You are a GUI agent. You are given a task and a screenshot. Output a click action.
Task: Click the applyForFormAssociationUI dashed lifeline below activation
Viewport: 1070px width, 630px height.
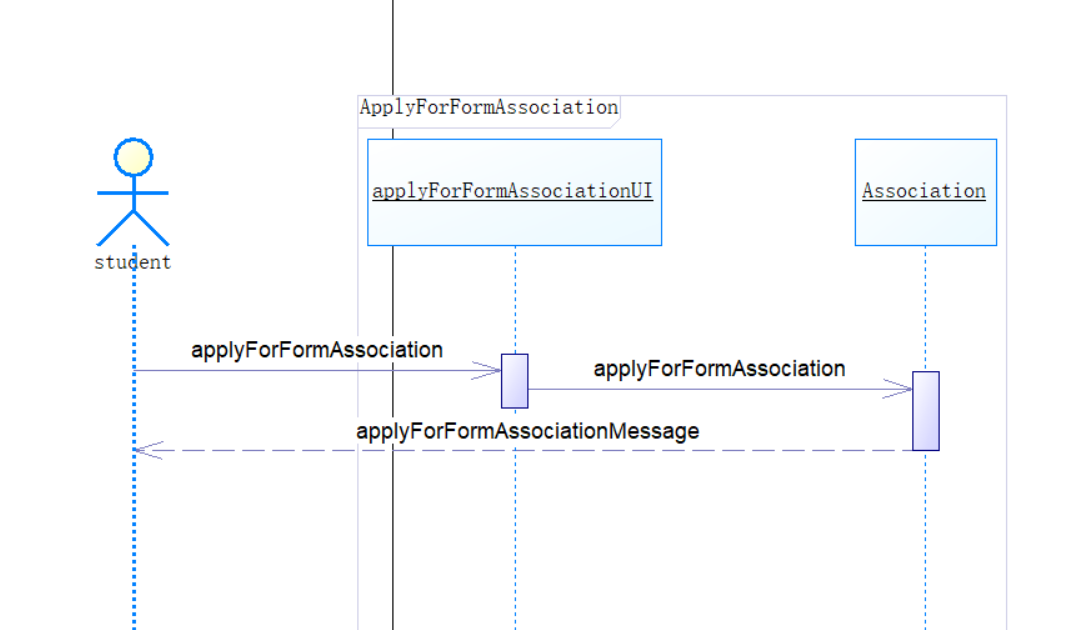pyautogui.click(x=515, y=530)
